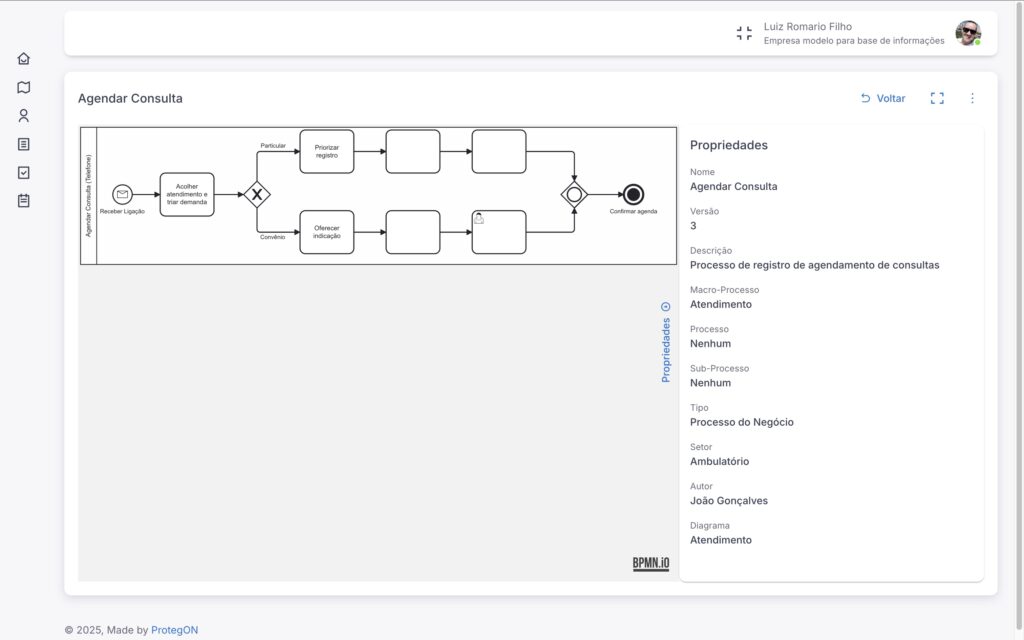Click the Autor value João Gonçalves
1024x640 pixels.
(729, 501)
